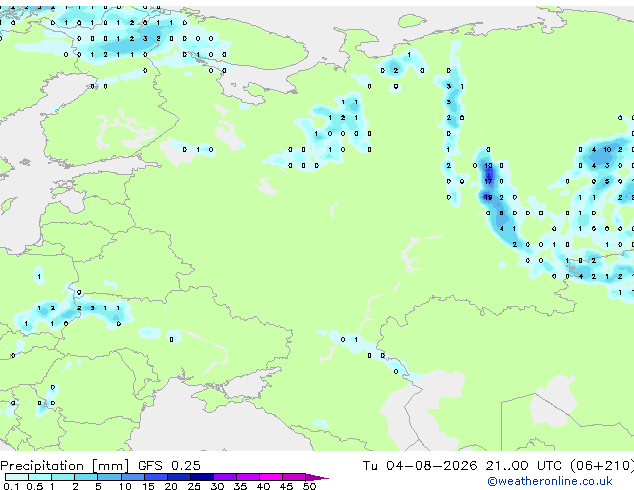
Task: Click the 40–45 mm bright magenta legend swatch
Action: click(x=271, y=477)
